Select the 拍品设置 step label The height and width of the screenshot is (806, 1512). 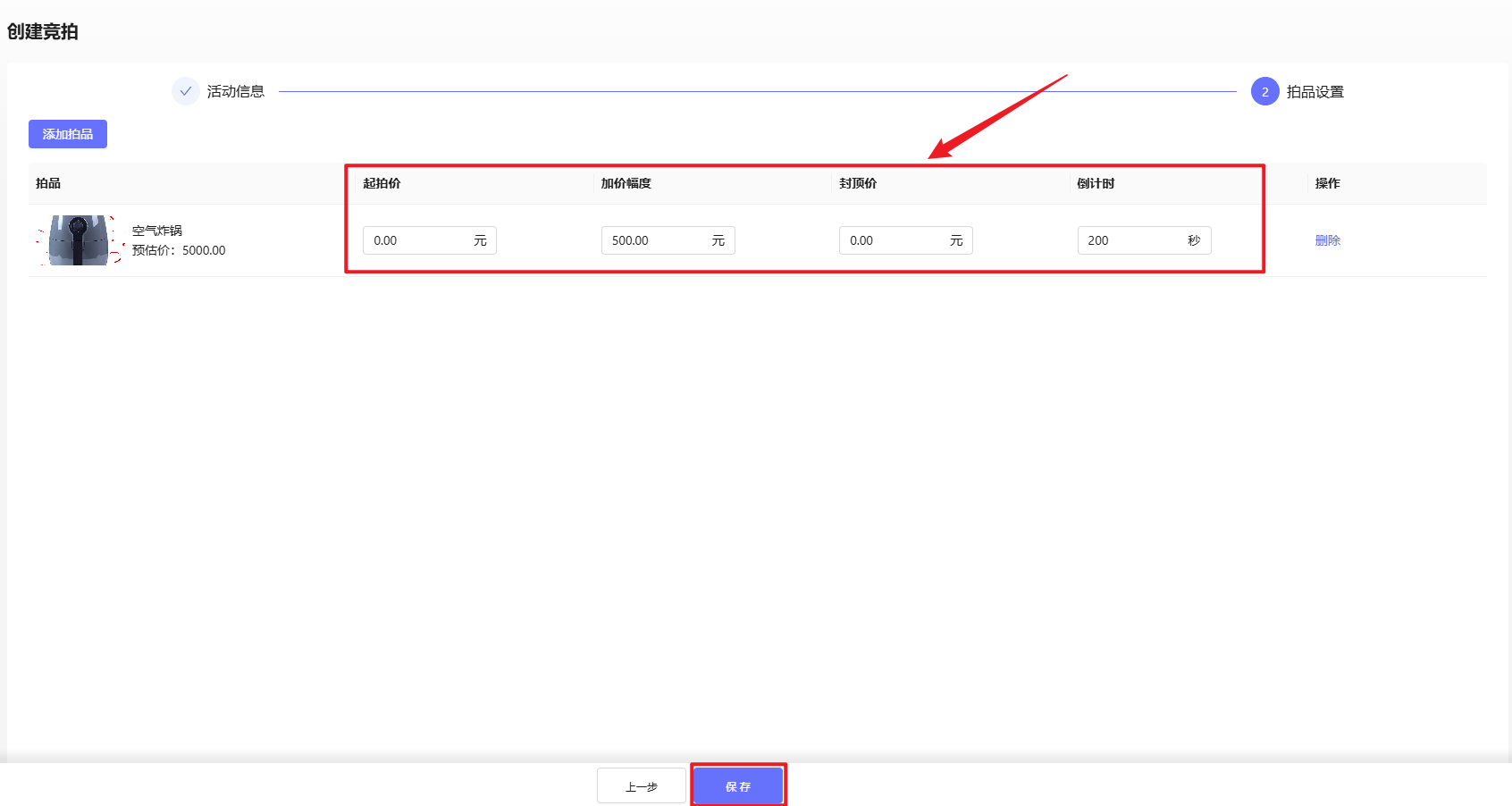1315,91
